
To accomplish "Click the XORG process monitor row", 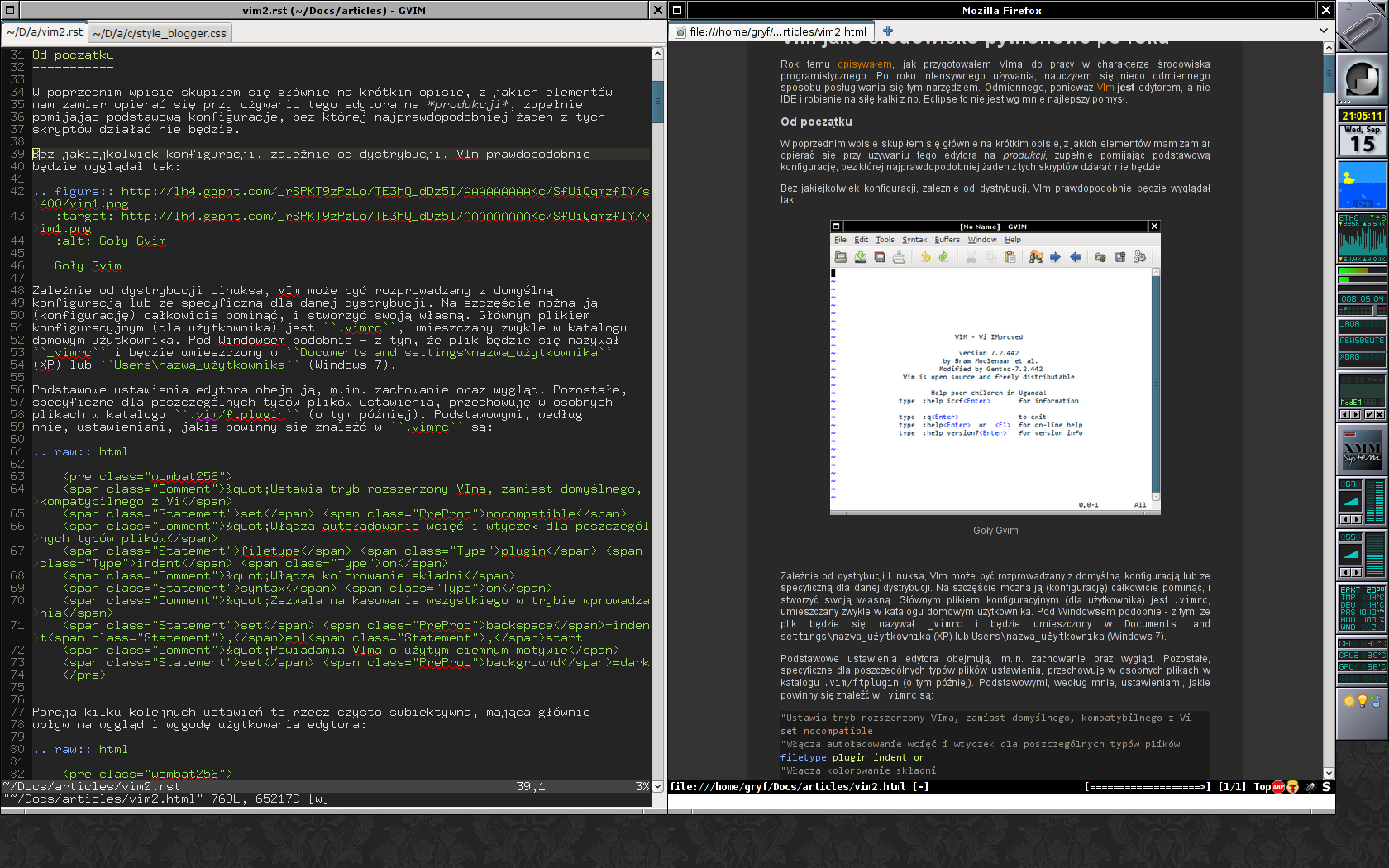I will (1362, 358).
